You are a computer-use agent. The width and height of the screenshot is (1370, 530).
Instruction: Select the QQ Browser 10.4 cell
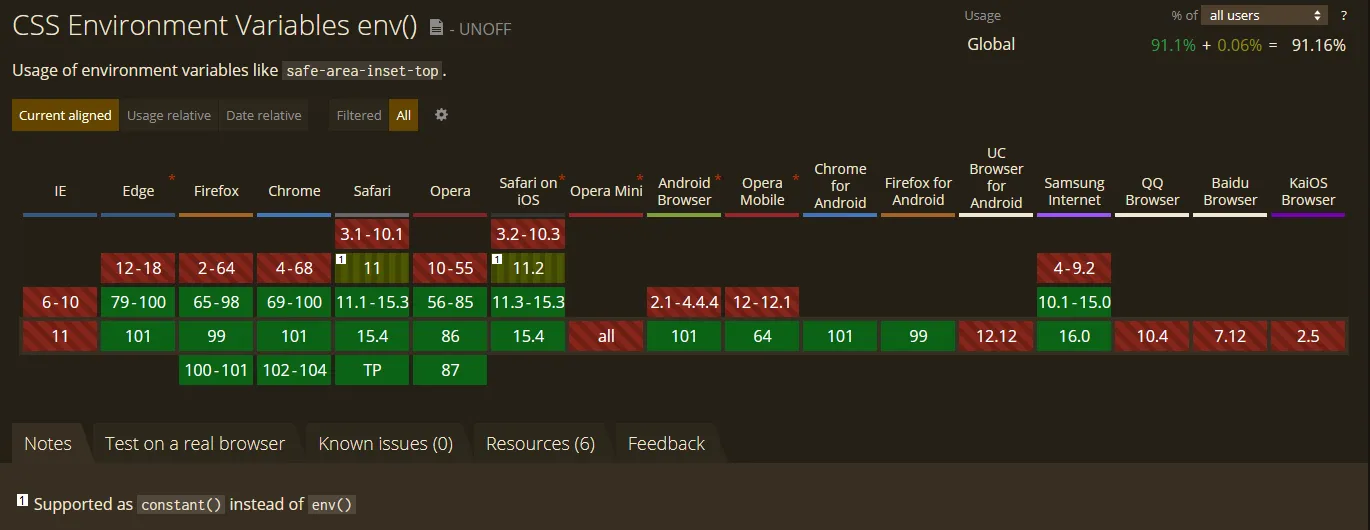click(1152, 336)
